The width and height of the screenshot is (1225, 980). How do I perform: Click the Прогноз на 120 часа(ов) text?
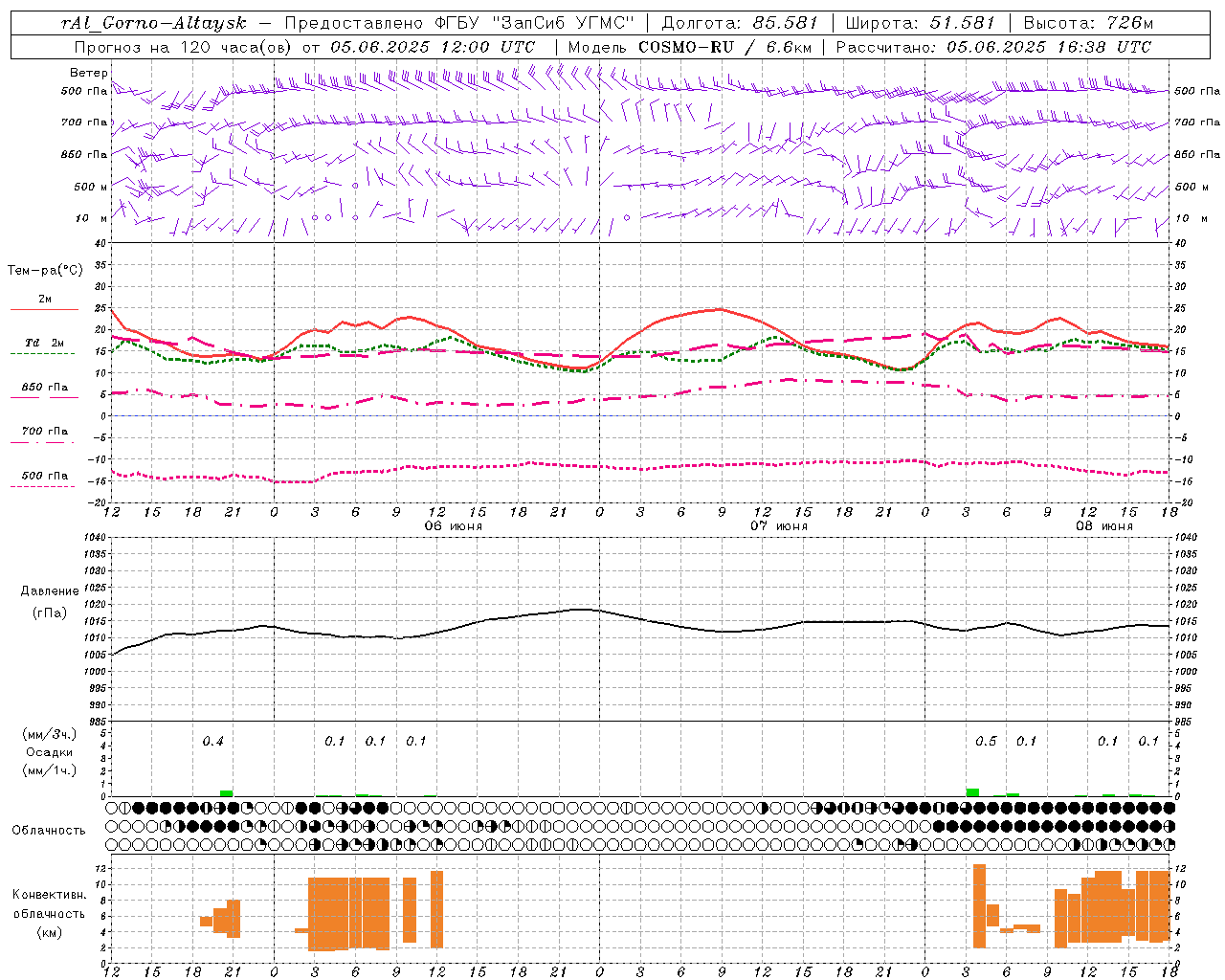pyautogui.click(x=185, y=47)
